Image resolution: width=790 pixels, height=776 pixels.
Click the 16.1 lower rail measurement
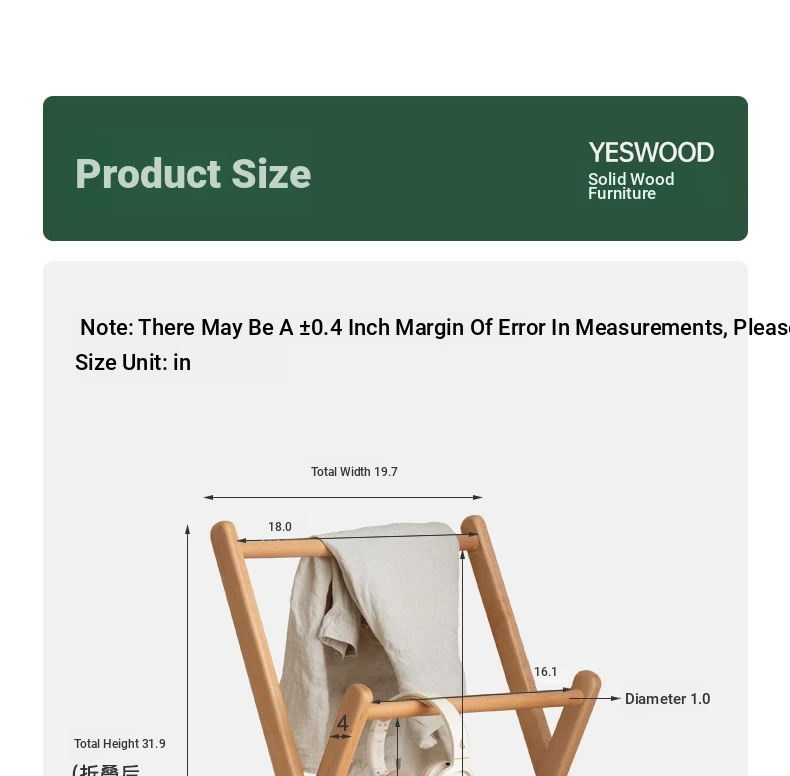coord(546,672)
